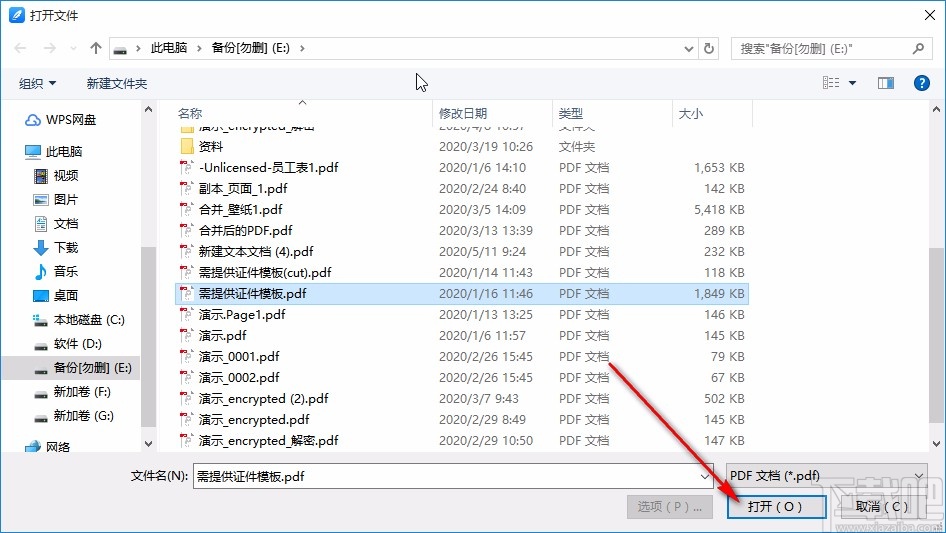Select 演示_0001.pdf file

[x=462, y=357]
